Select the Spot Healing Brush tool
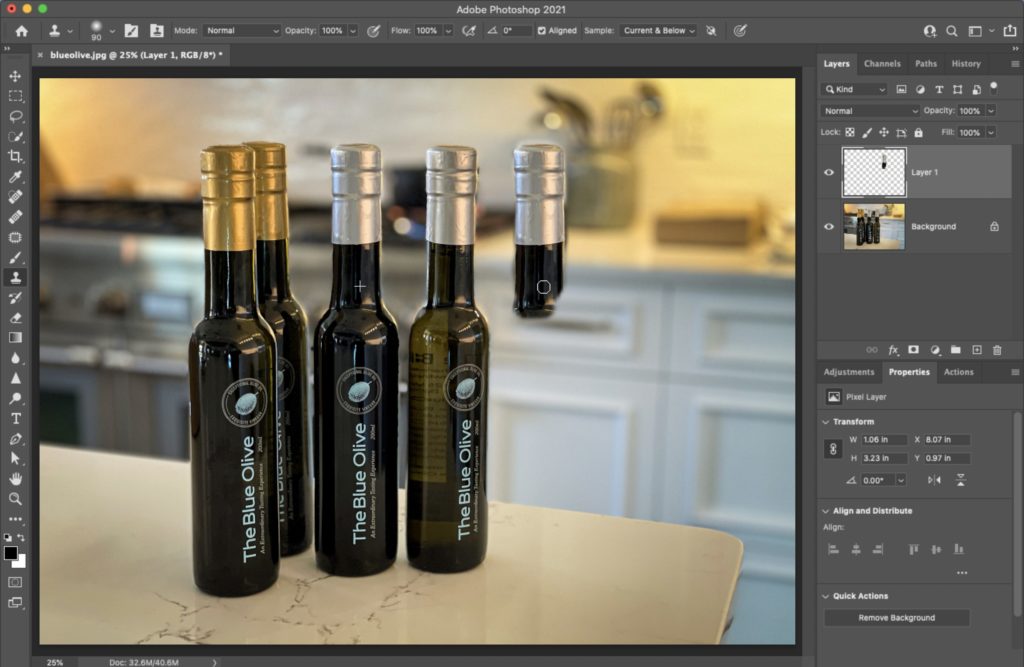 (x=15, y=197)
